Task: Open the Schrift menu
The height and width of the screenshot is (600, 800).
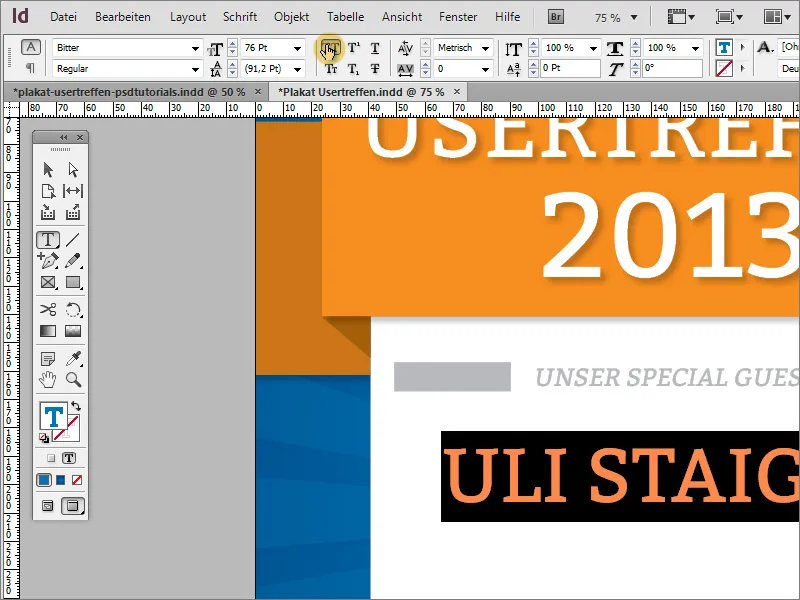Action: tap(240, 16)
